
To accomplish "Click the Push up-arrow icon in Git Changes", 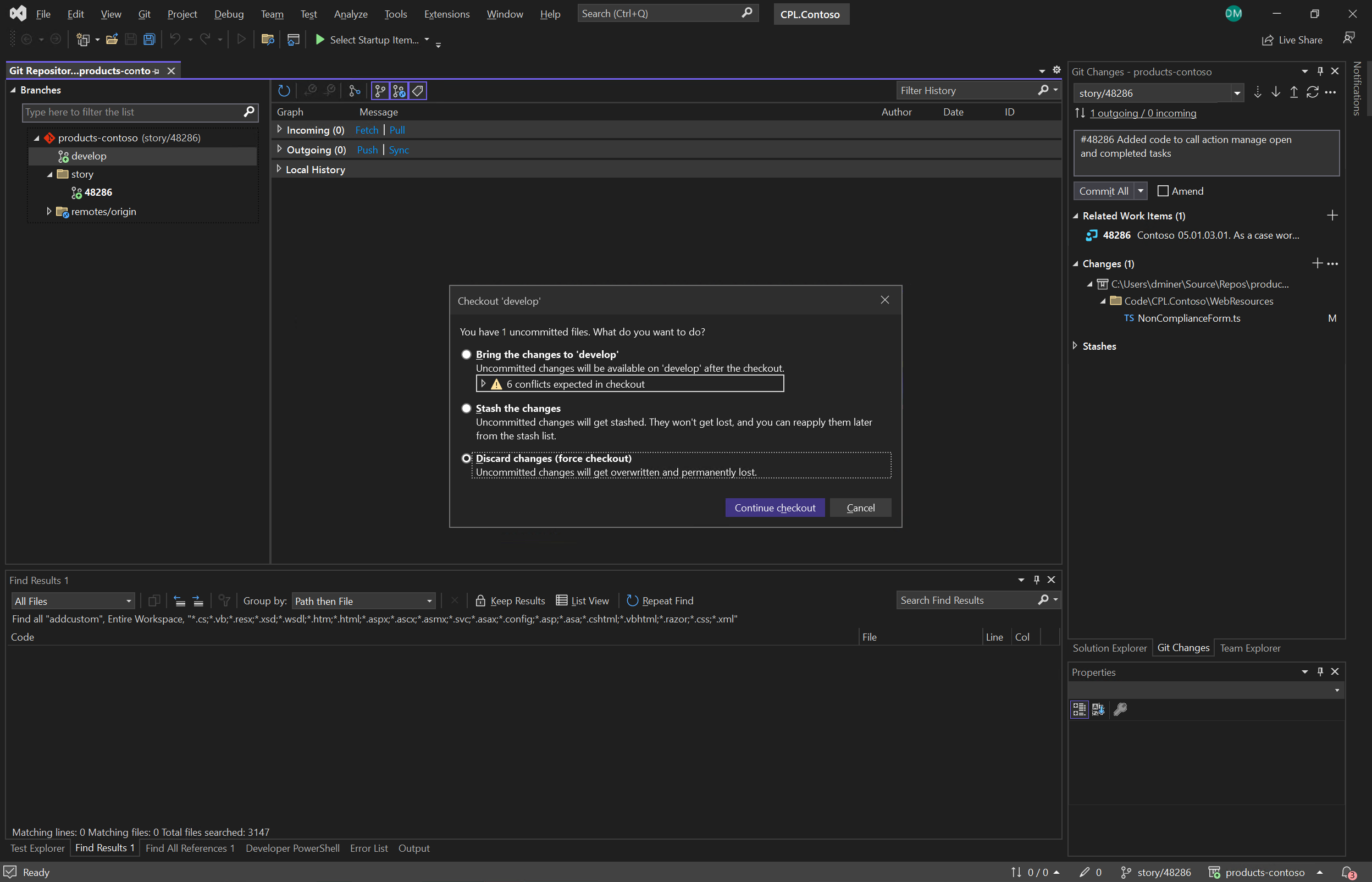I will (1293, 93).
